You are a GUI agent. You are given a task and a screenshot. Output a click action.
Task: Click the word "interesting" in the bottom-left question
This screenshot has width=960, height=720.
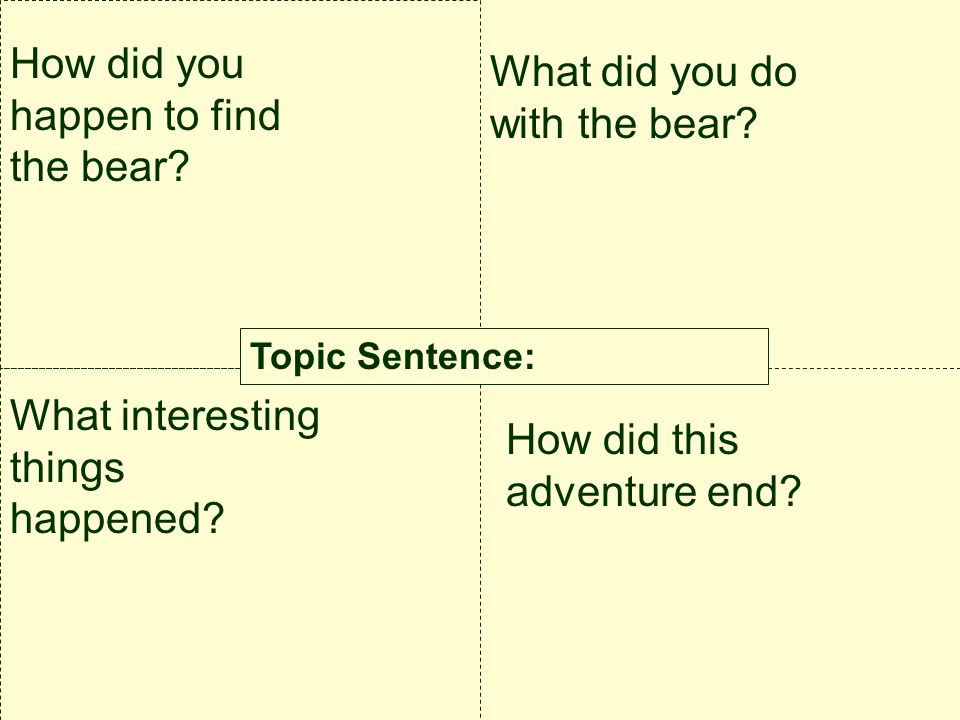[220, 416]
